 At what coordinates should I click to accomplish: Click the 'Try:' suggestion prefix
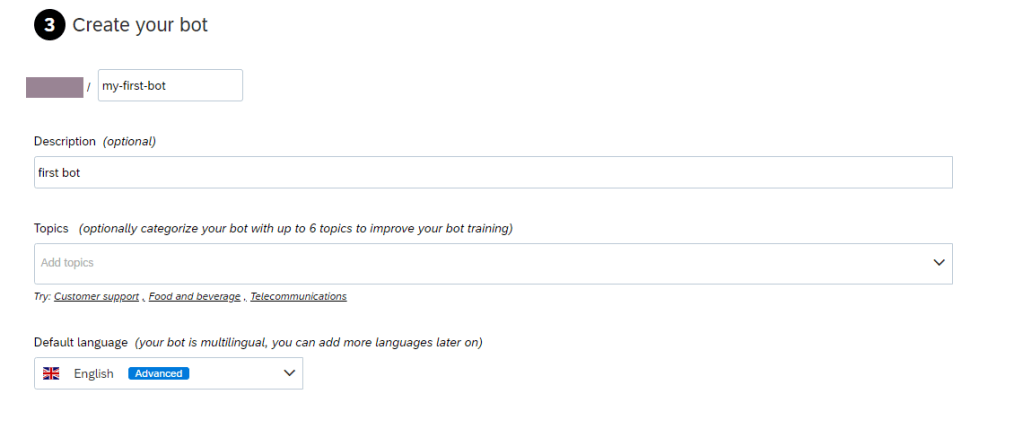pyautogui.click(x=42, y=296)
